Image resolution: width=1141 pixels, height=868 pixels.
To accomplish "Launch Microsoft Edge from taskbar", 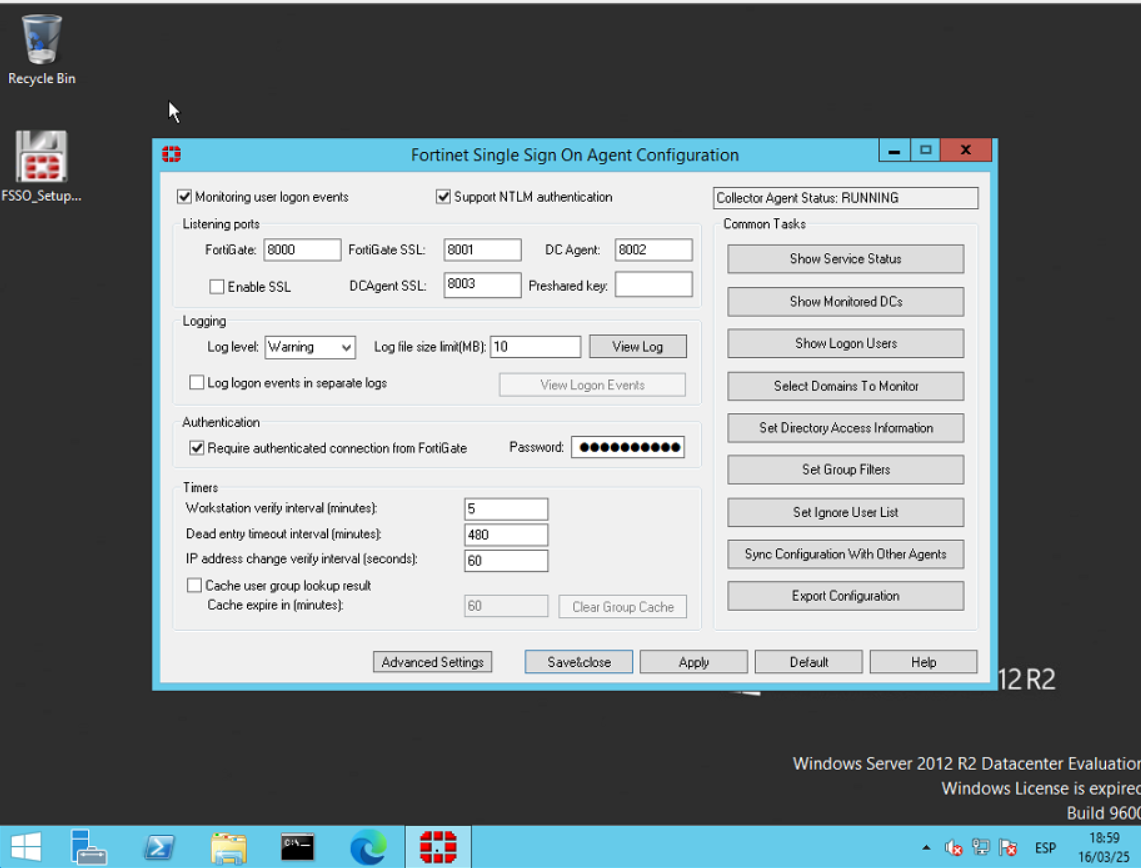I will coord(368,847).
